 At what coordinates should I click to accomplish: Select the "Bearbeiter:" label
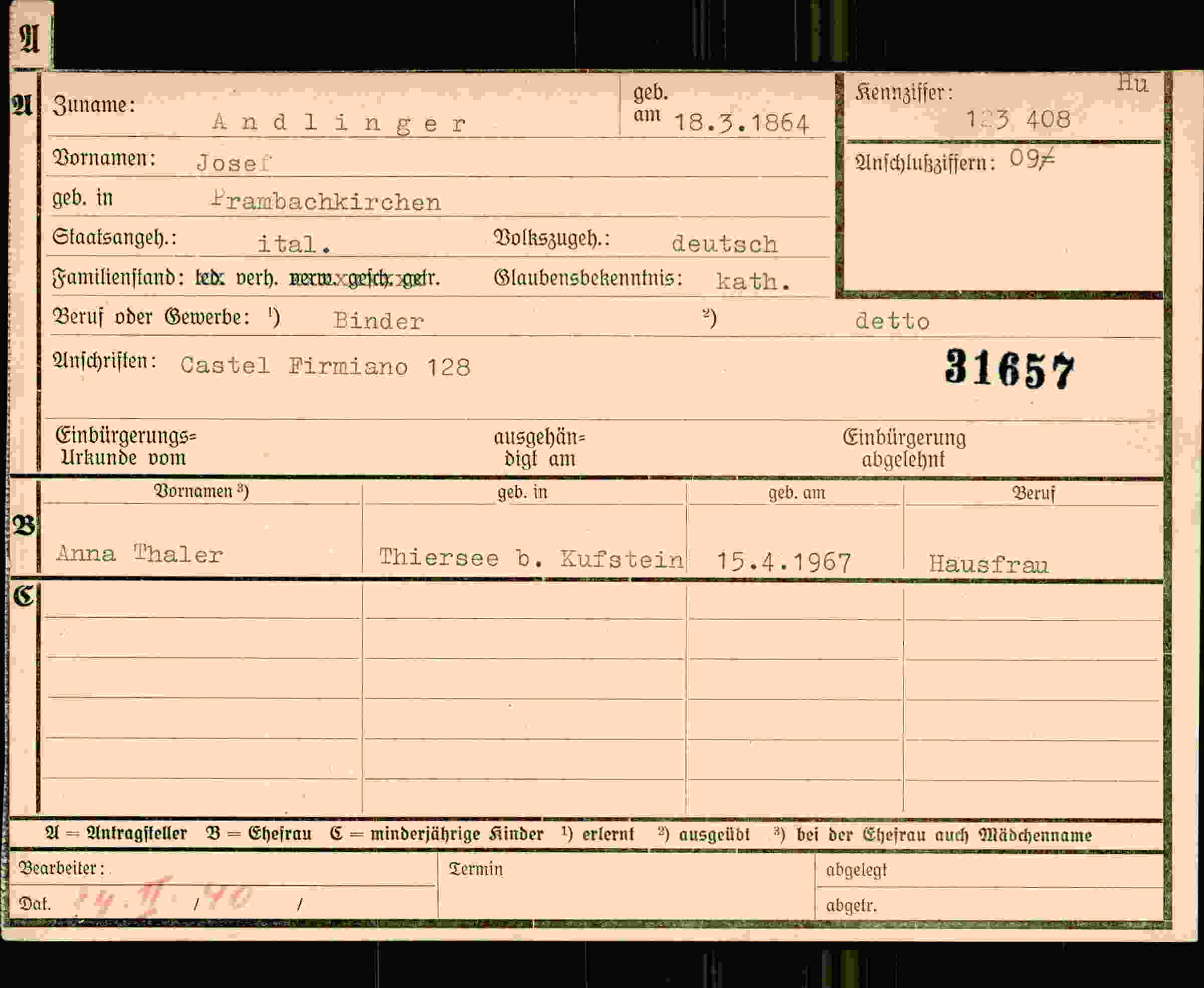click(62, 868)
